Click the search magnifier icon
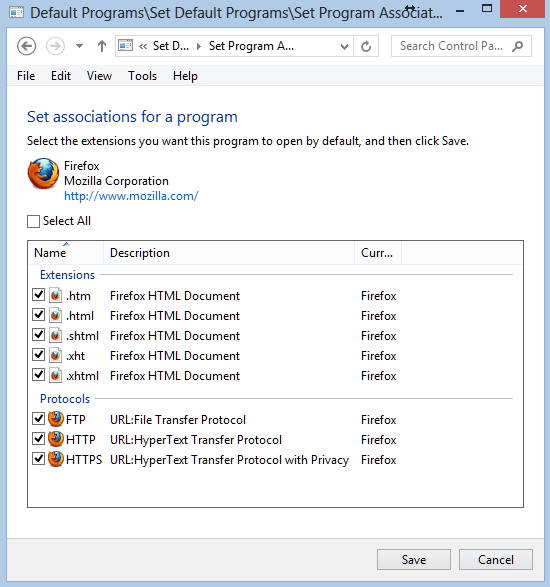The width and height of the screenshot is (550, 587). (x=518, y=46)
